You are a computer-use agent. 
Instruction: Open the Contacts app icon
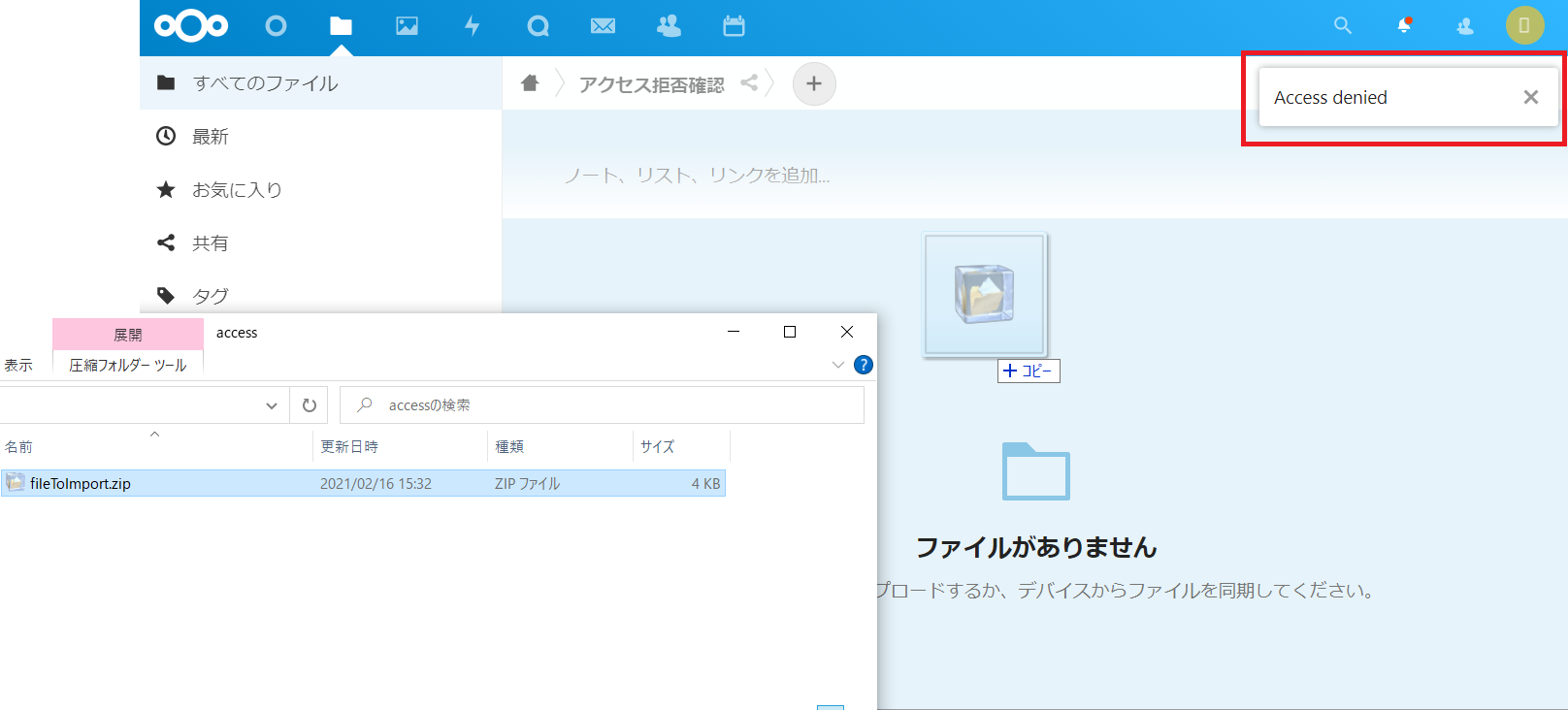tap(669, 26)
